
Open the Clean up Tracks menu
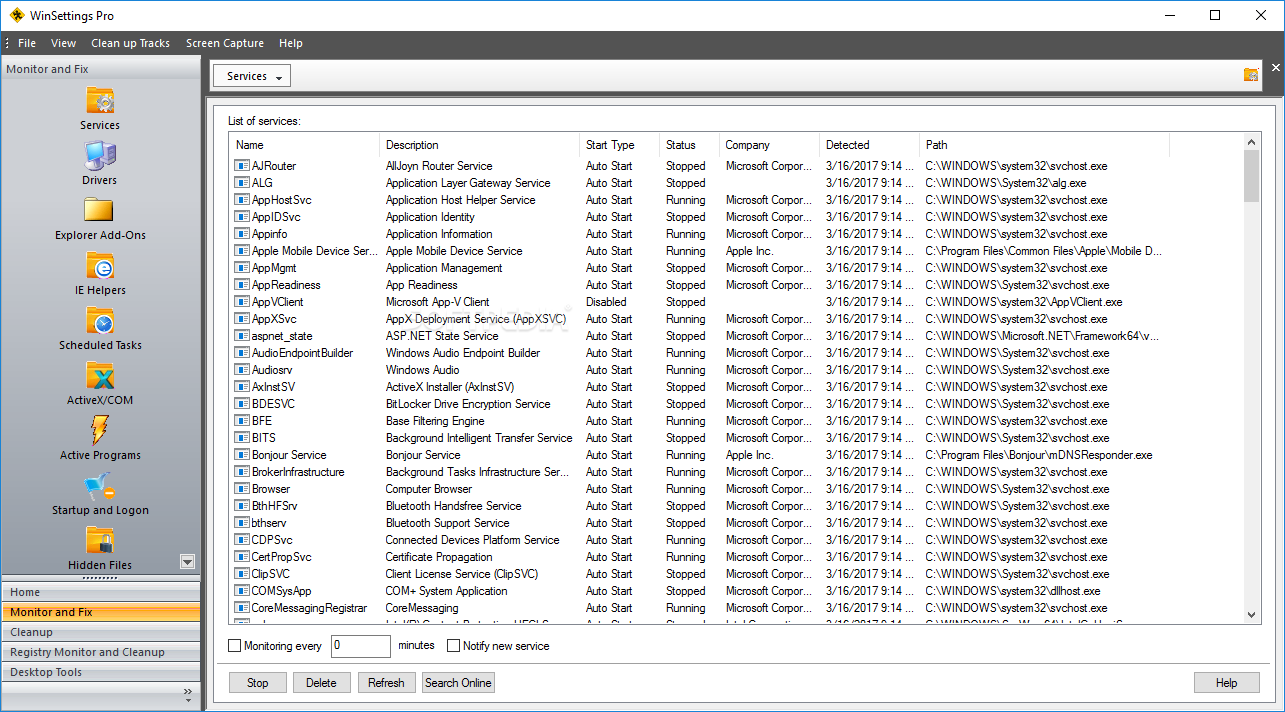tap(130, 43)
